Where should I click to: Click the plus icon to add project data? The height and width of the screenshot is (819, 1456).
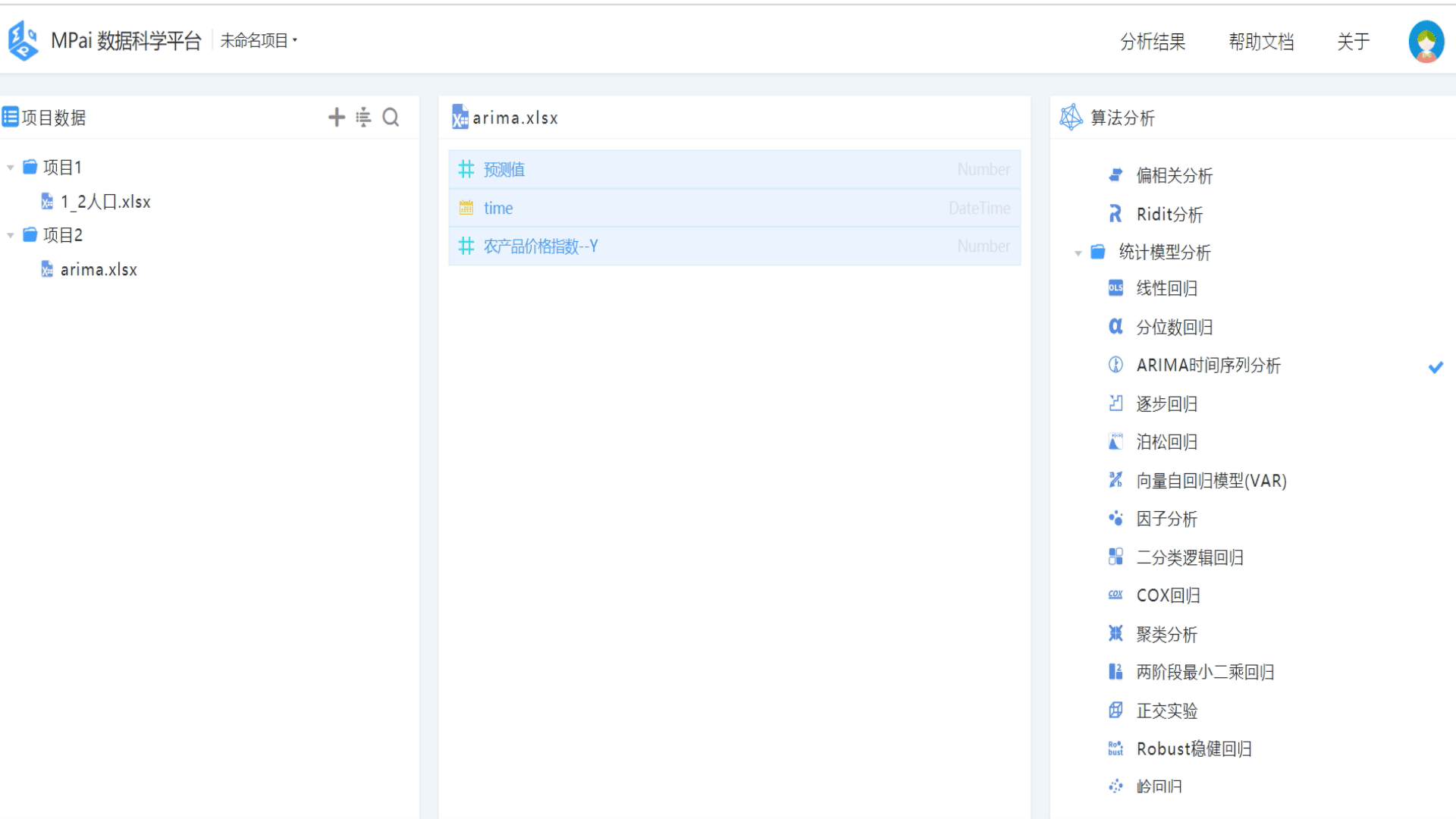point(336,117)
